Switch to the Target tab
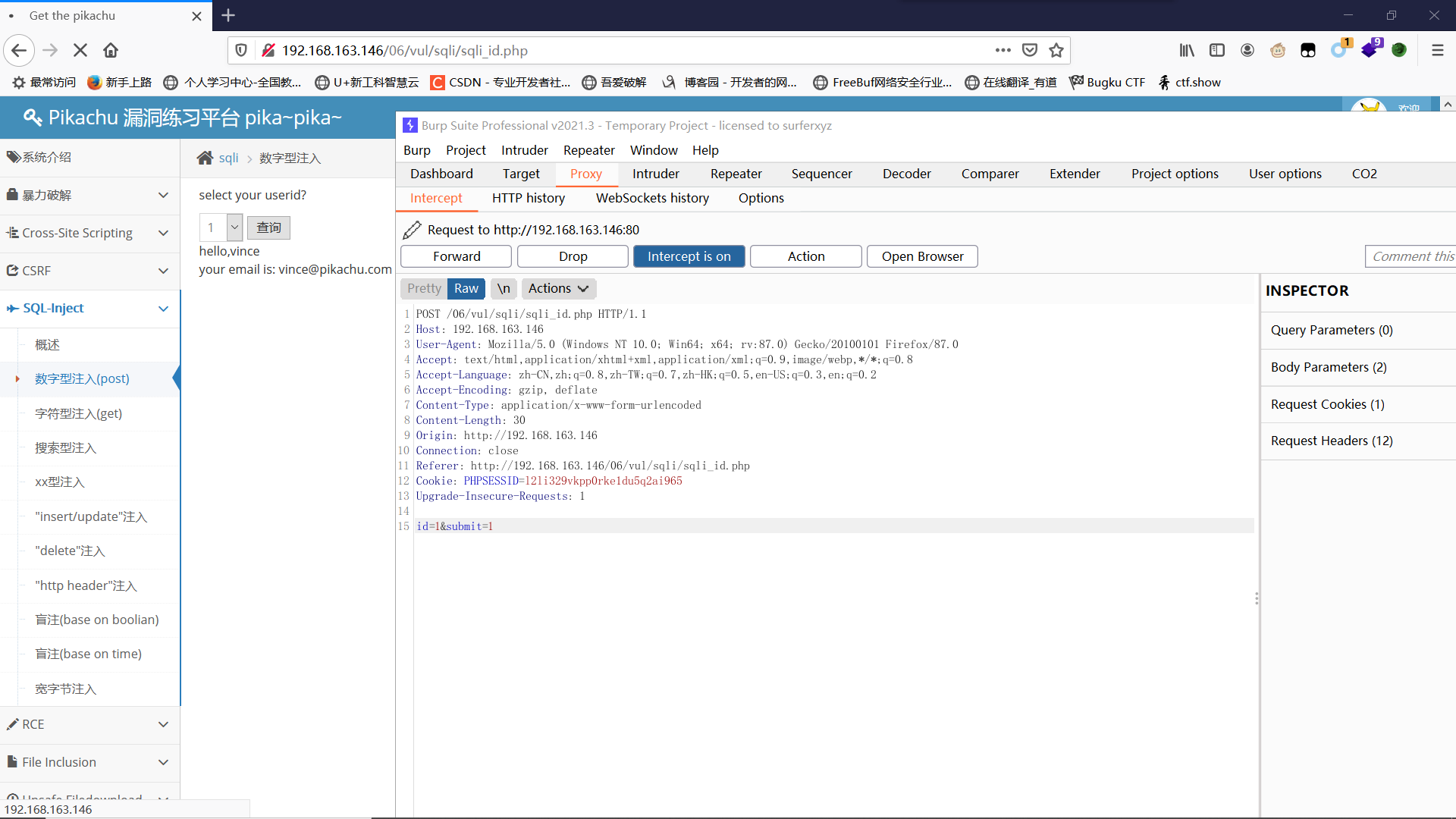Viewport: 1456px width, 819px height. point(521,174)
